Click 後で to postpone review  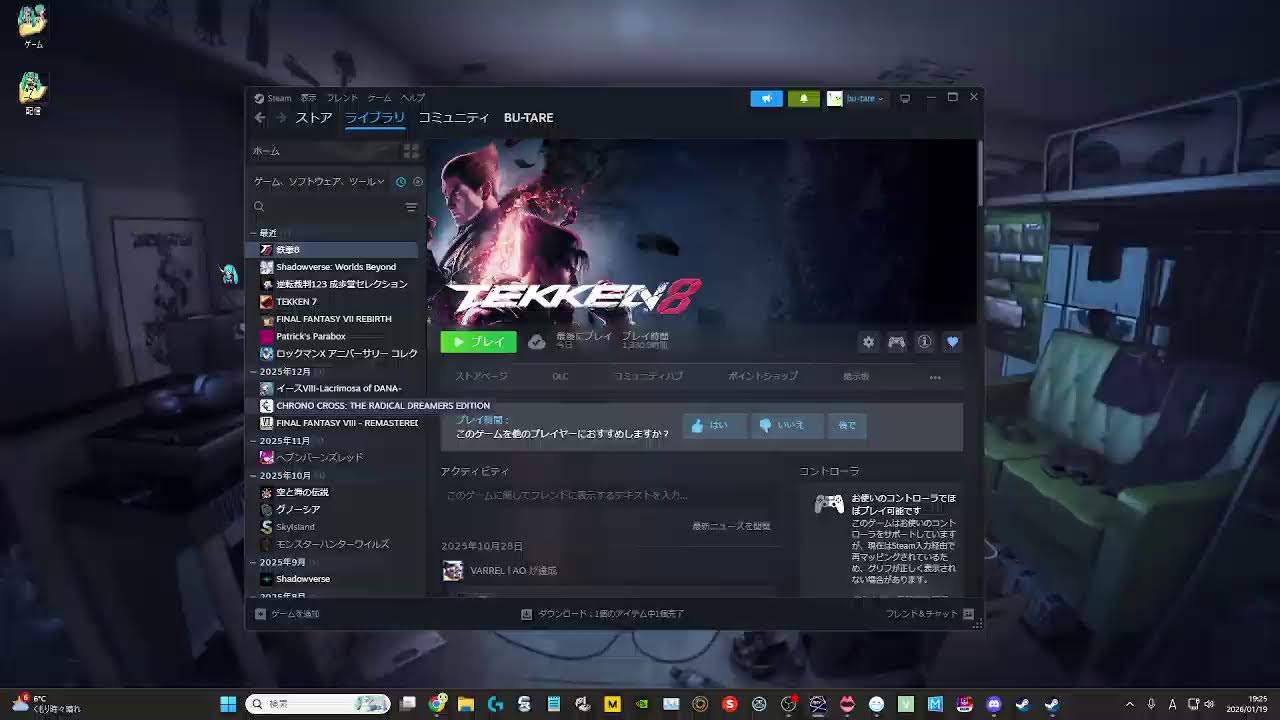click(847, 425)
